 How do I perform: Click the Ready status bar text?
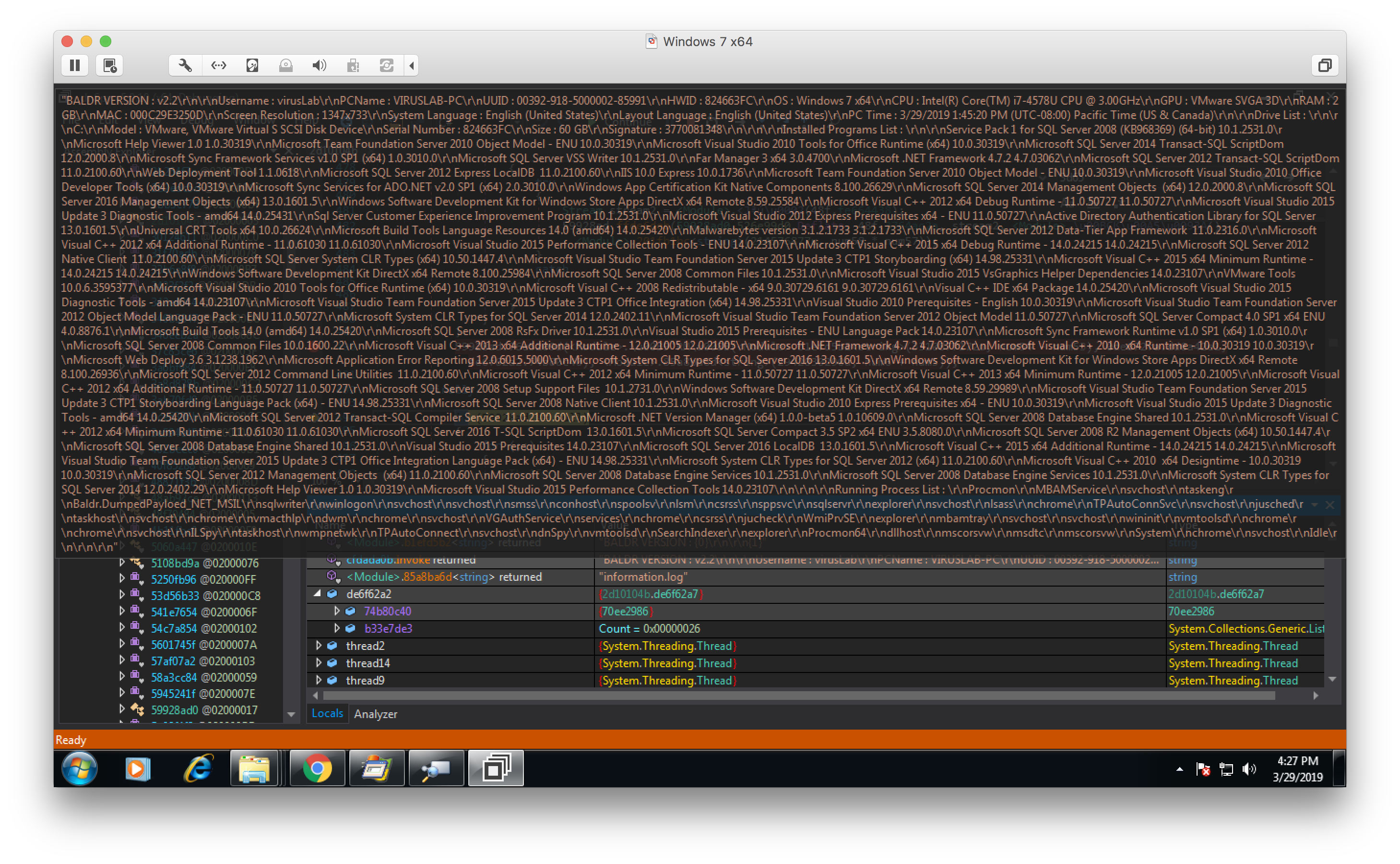71,740
